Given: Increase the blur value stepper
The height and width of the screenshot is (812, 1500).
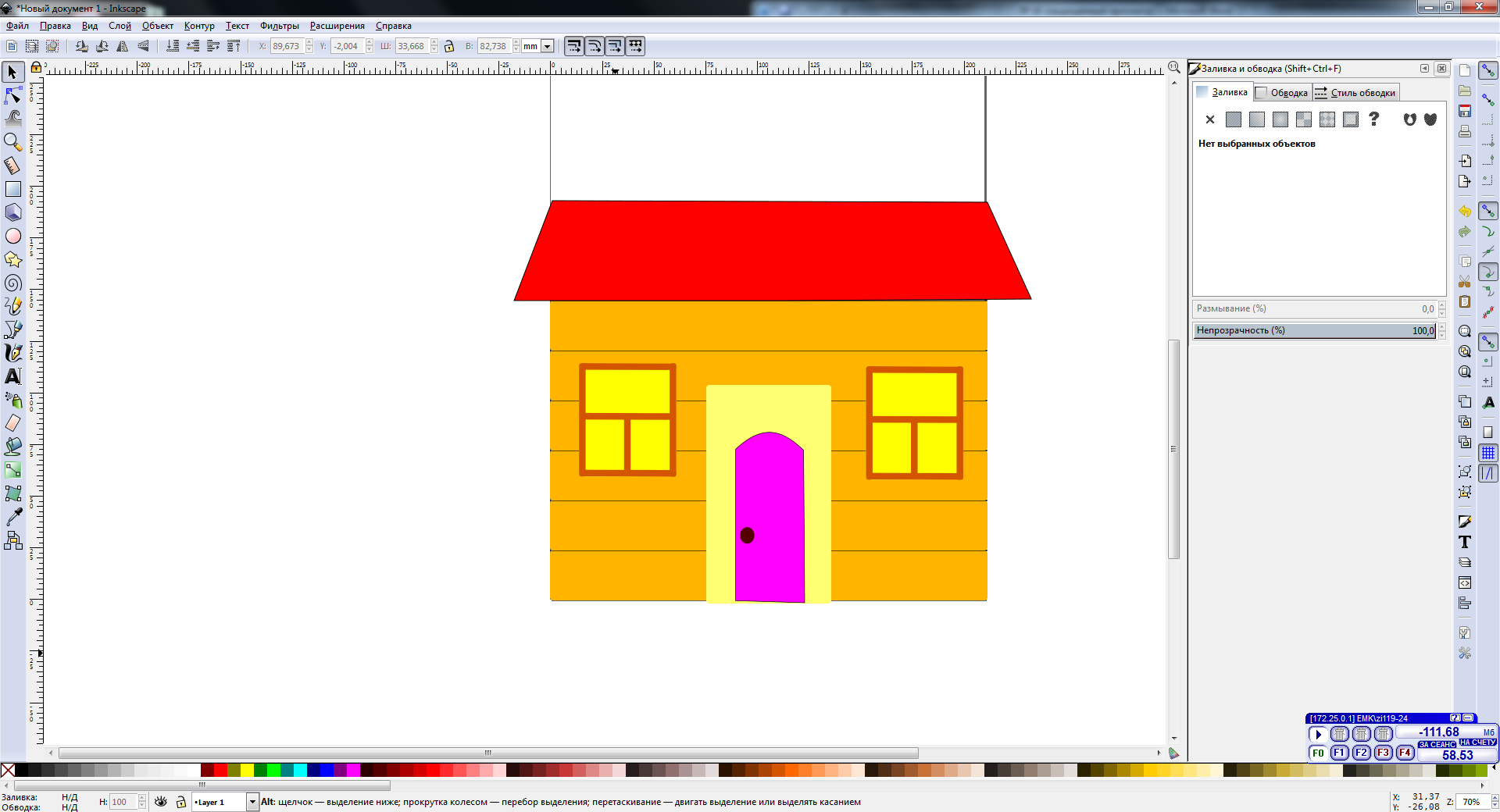Looking at the screenshot, I should pyautogui.click(x=1442, y=305).
